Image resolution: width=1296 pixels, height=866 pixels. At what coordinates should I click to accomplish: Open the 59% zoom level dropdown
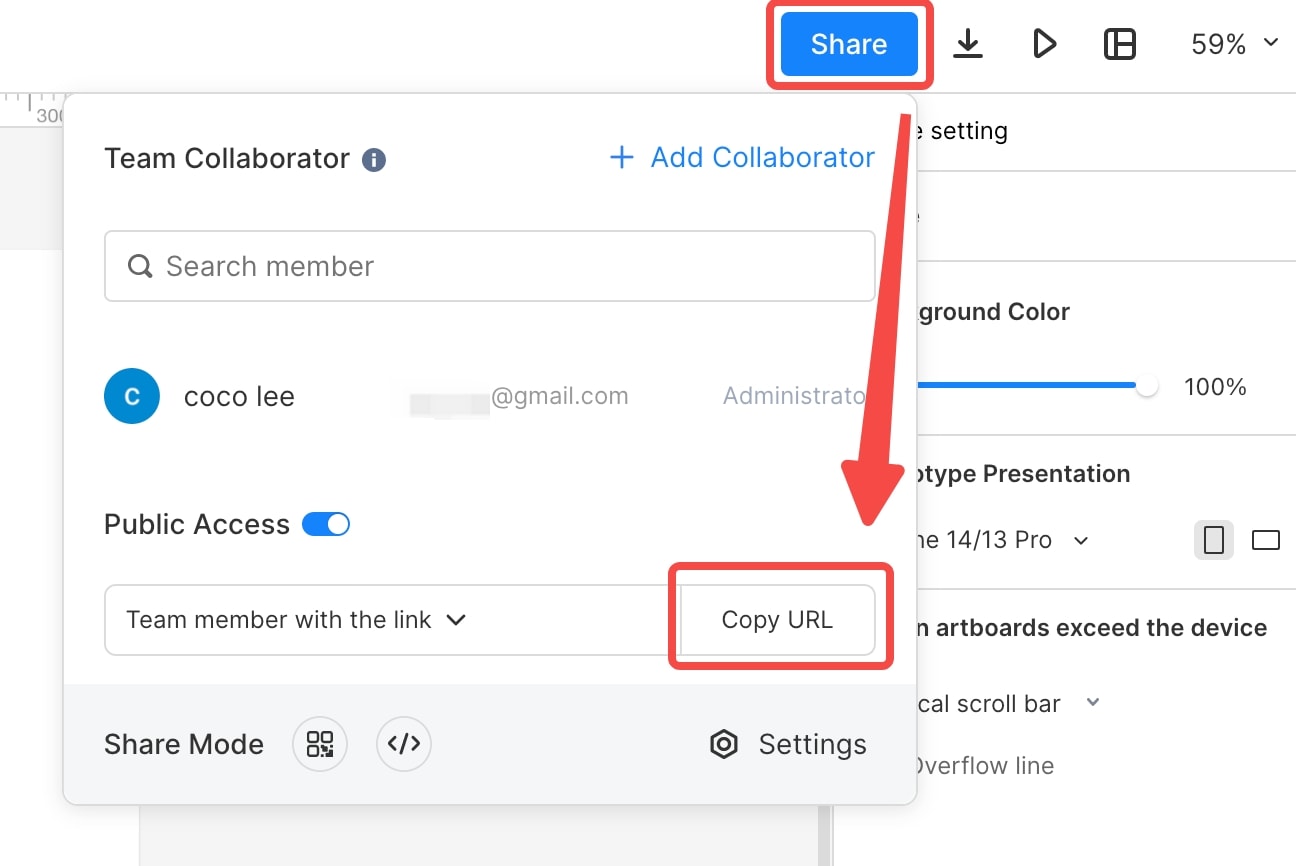pyautogui.click(x=1234, y=44)
